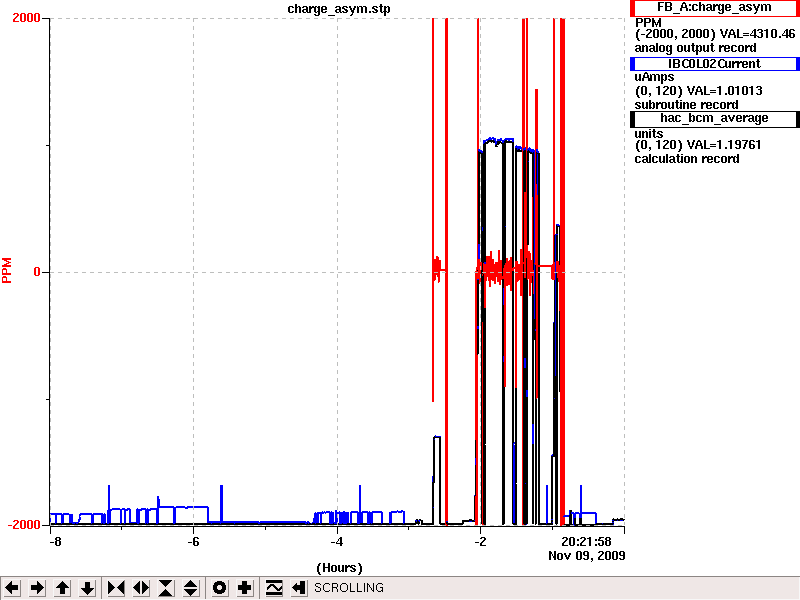
Task: Click the charge_asym.stp plot title
Action: [x=339, y=9]
